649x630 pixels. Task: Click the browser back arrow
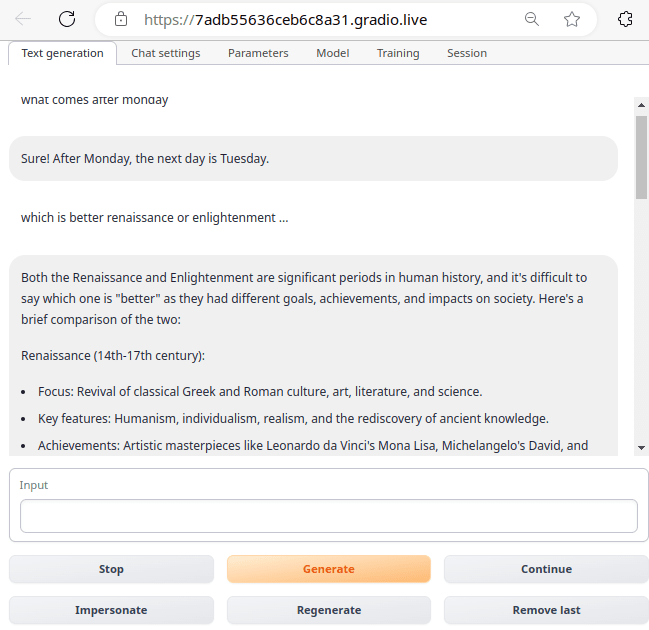(23, 19)
